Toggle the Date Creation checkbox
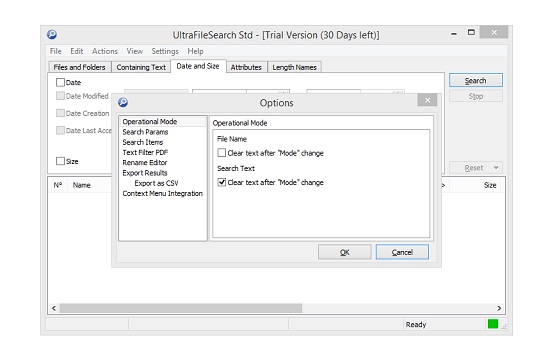The width and height of the screenshot is (550, 363). click(60, 113)
